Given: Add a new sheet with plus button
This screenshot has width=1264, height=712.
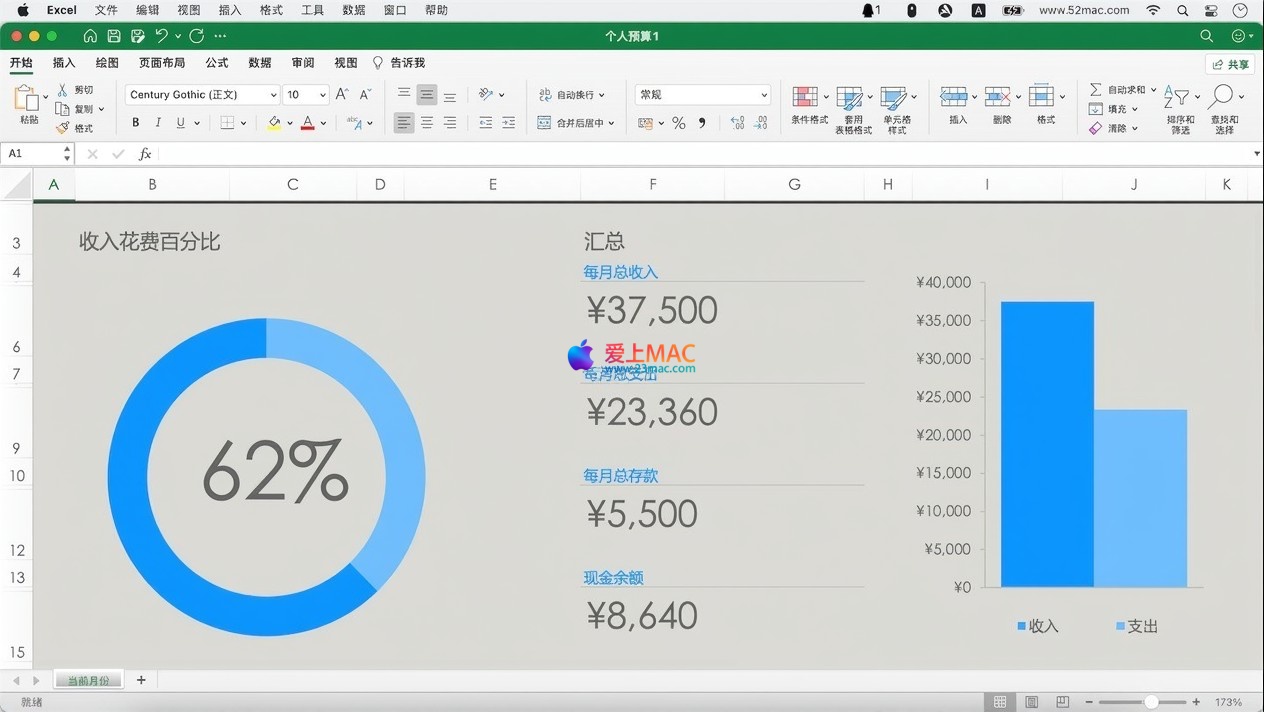Looking at the screenshot, I should point(141,680).
